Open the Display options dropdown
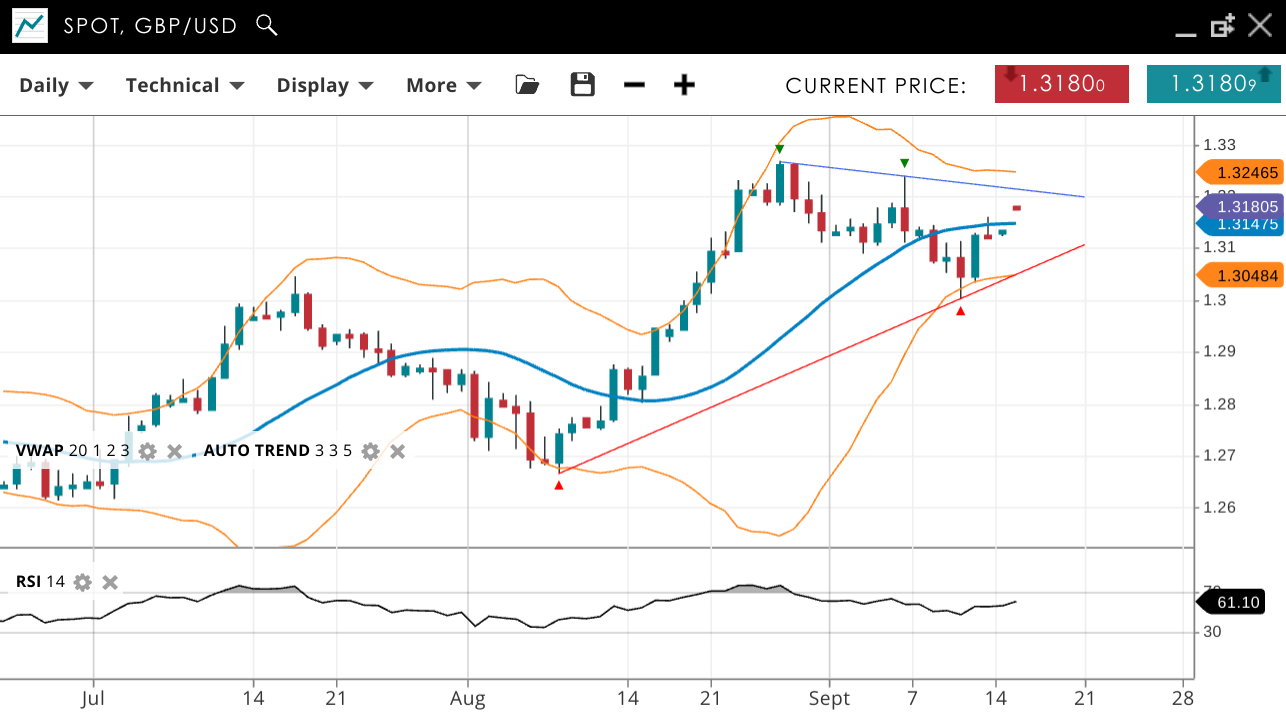This screenshot has height=717, width=1286. coord(324,85)
